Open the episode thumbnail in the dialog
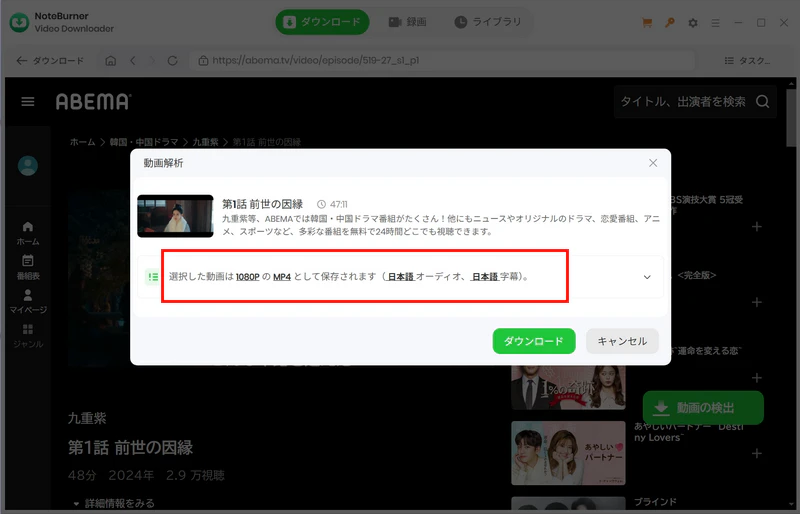The width and height of the screenshot is (800, 514). coord(175,216)
